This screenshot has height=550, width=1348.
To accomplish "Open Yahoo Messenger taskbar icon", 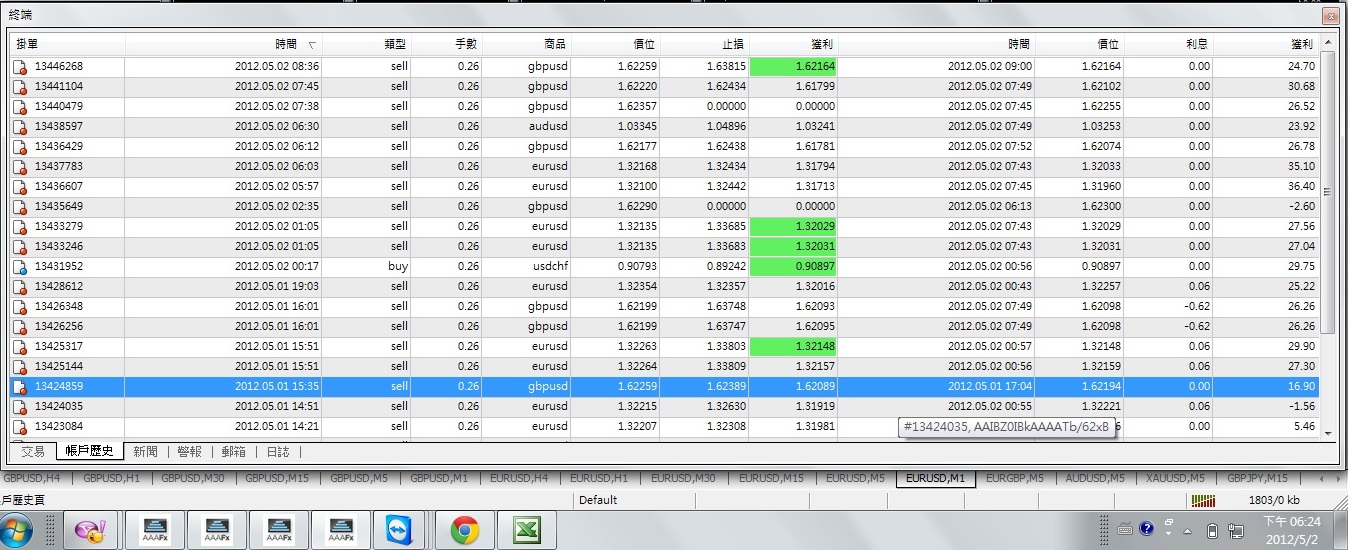I will point(93,529).
